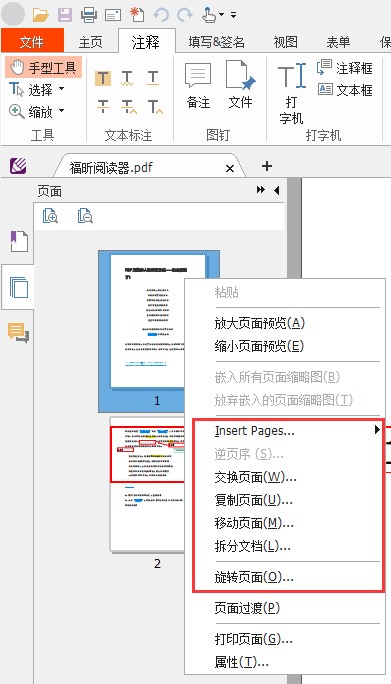Print the document using printer icon
The width and height of the screenshot is (391, 684).
coord(89,15)
